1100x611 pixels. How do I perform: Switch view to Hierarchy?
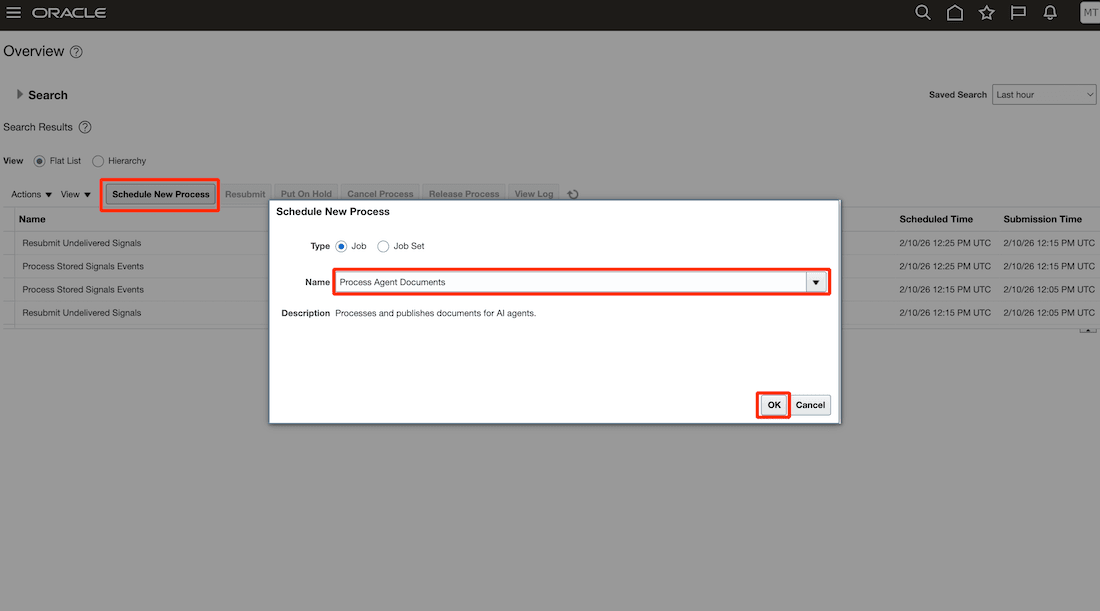tap(97, 160)
